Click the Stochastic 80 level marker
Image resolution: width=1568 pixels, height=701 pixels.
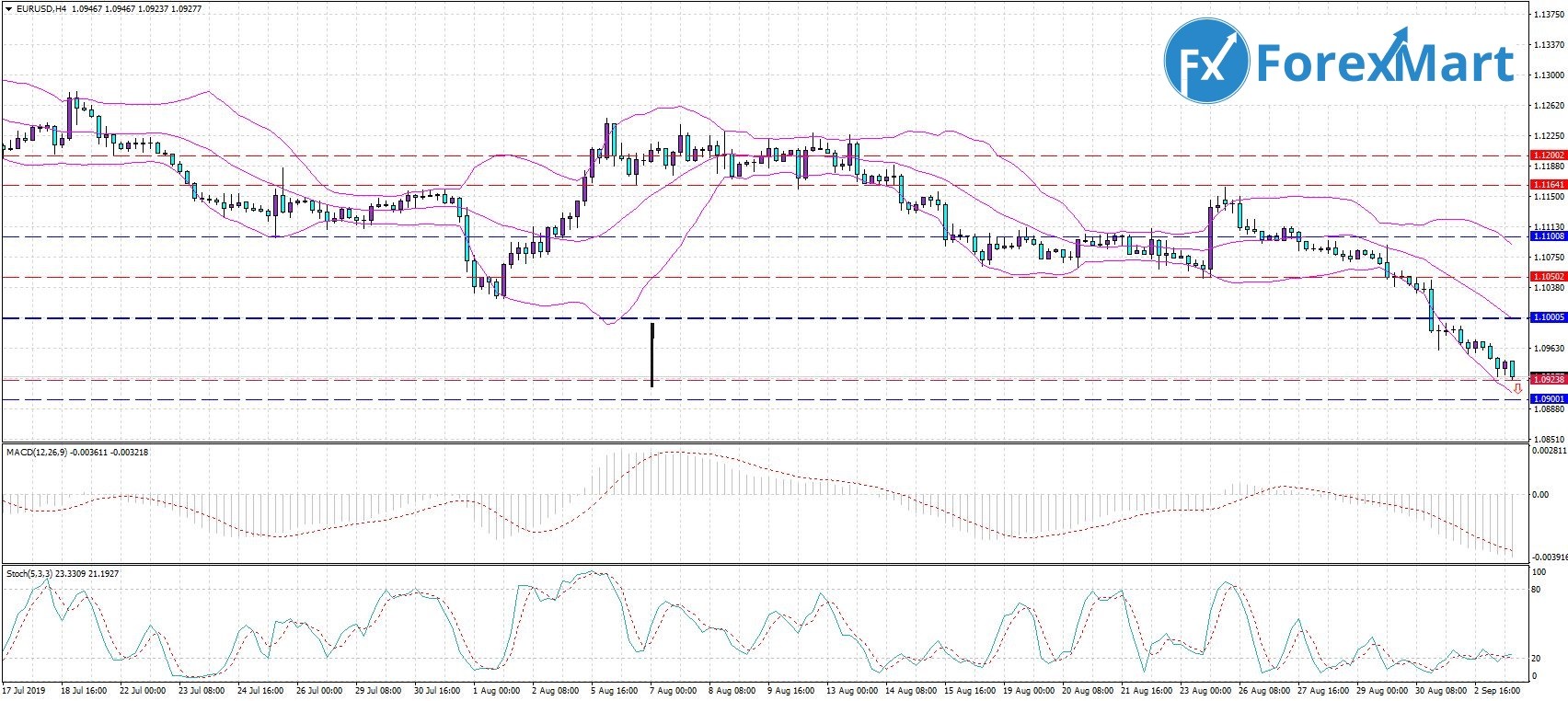click(x=1536, y=590)
